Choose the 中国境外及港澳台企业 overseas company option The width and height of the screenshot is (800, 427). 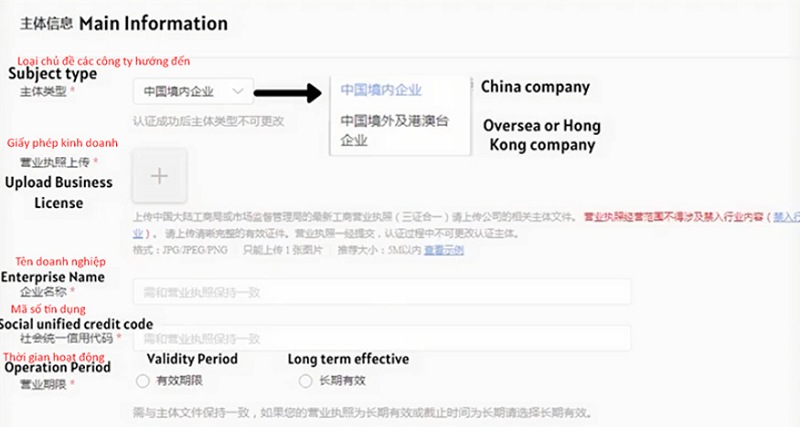tap(395, 130)
